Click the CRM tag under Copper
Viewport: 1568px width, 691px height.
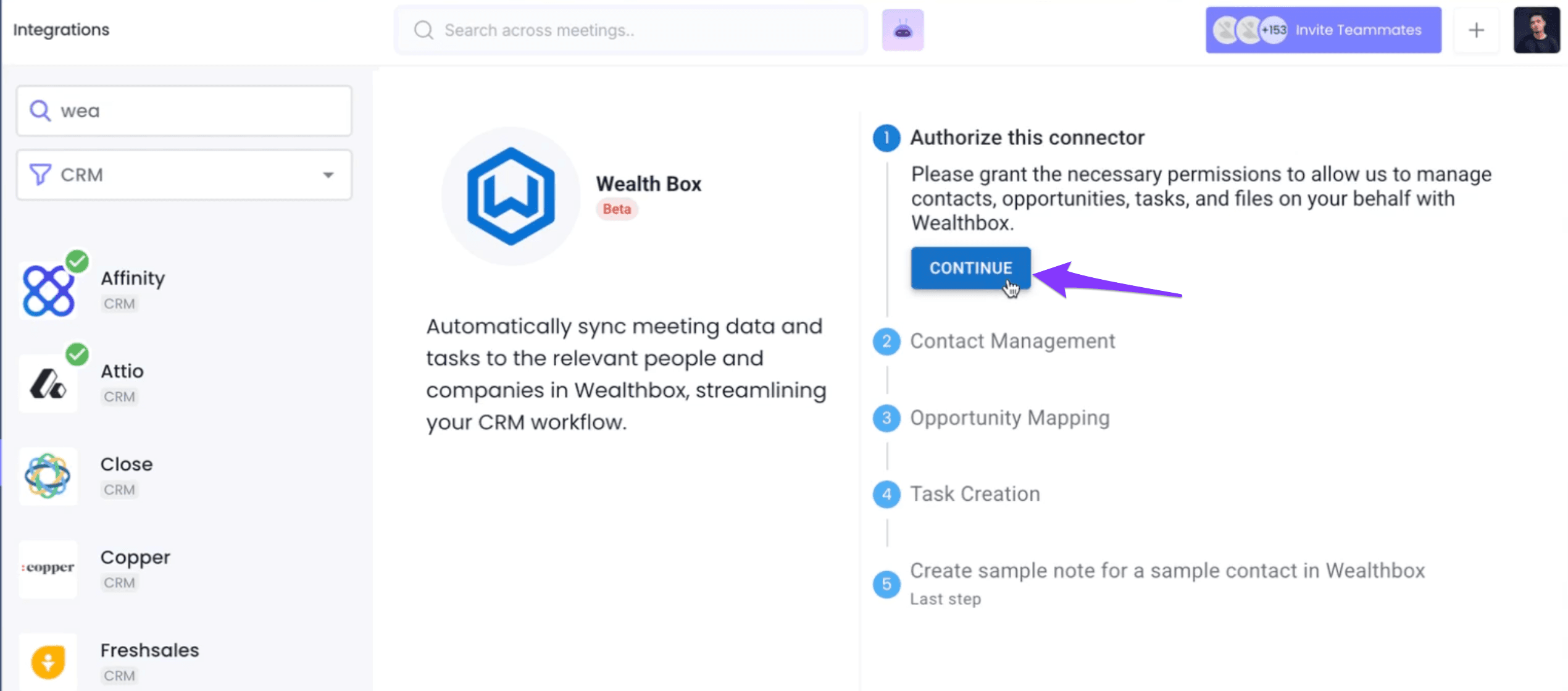(x=119, y=582)
